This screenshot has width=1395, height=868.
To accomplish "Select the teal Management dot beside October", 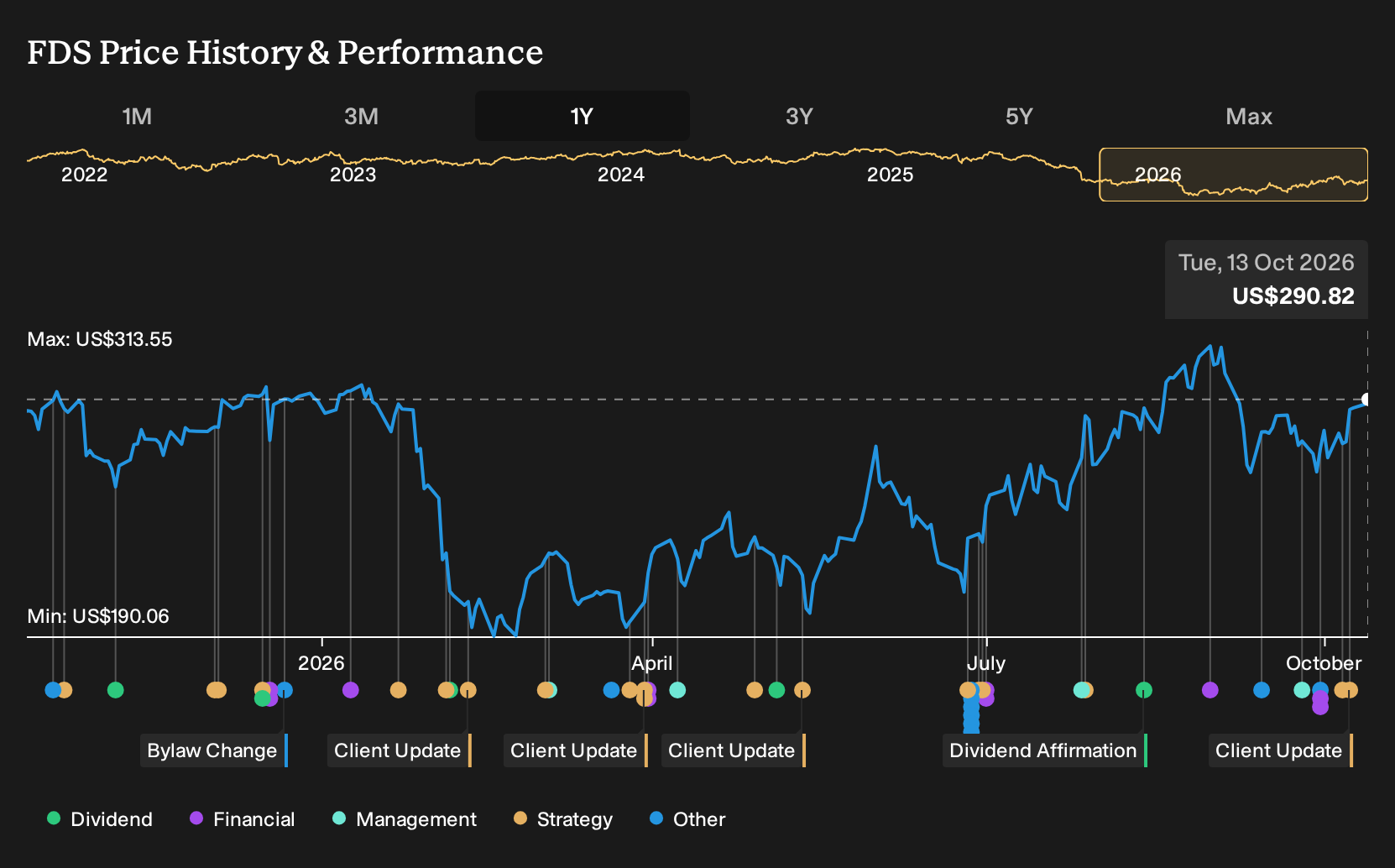I will click(1302, 690).
